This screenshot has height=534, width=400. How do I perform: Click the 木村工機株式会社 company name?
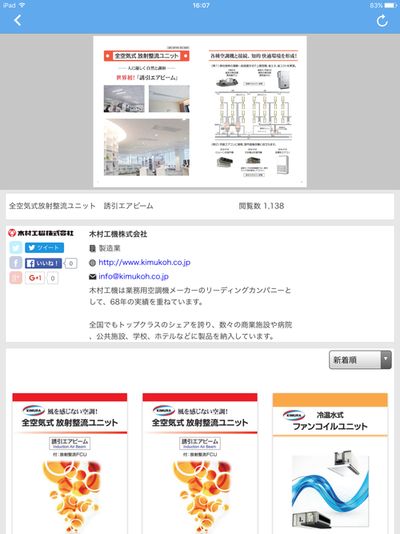coord(118,234)
